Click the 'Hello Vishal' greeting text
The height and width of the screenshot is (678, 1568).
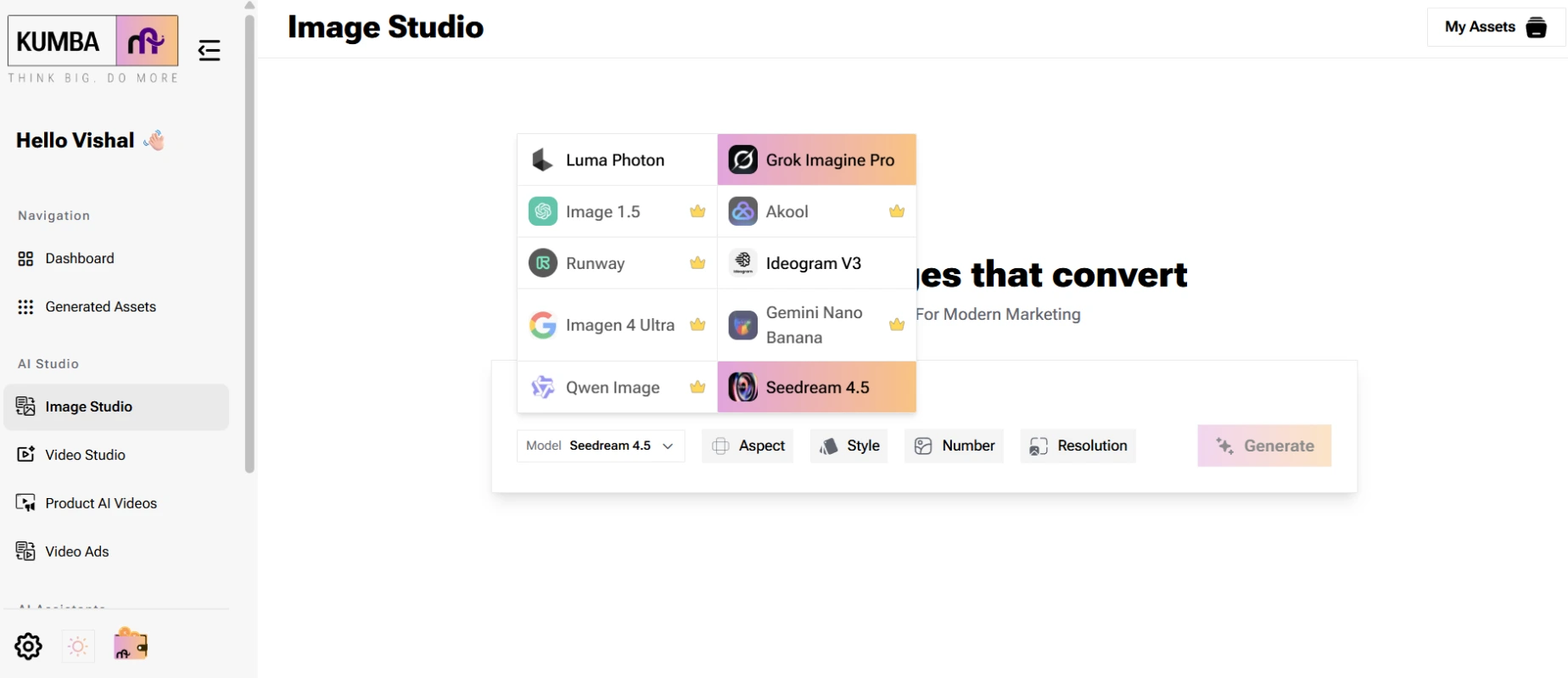(x=76, y=140)
